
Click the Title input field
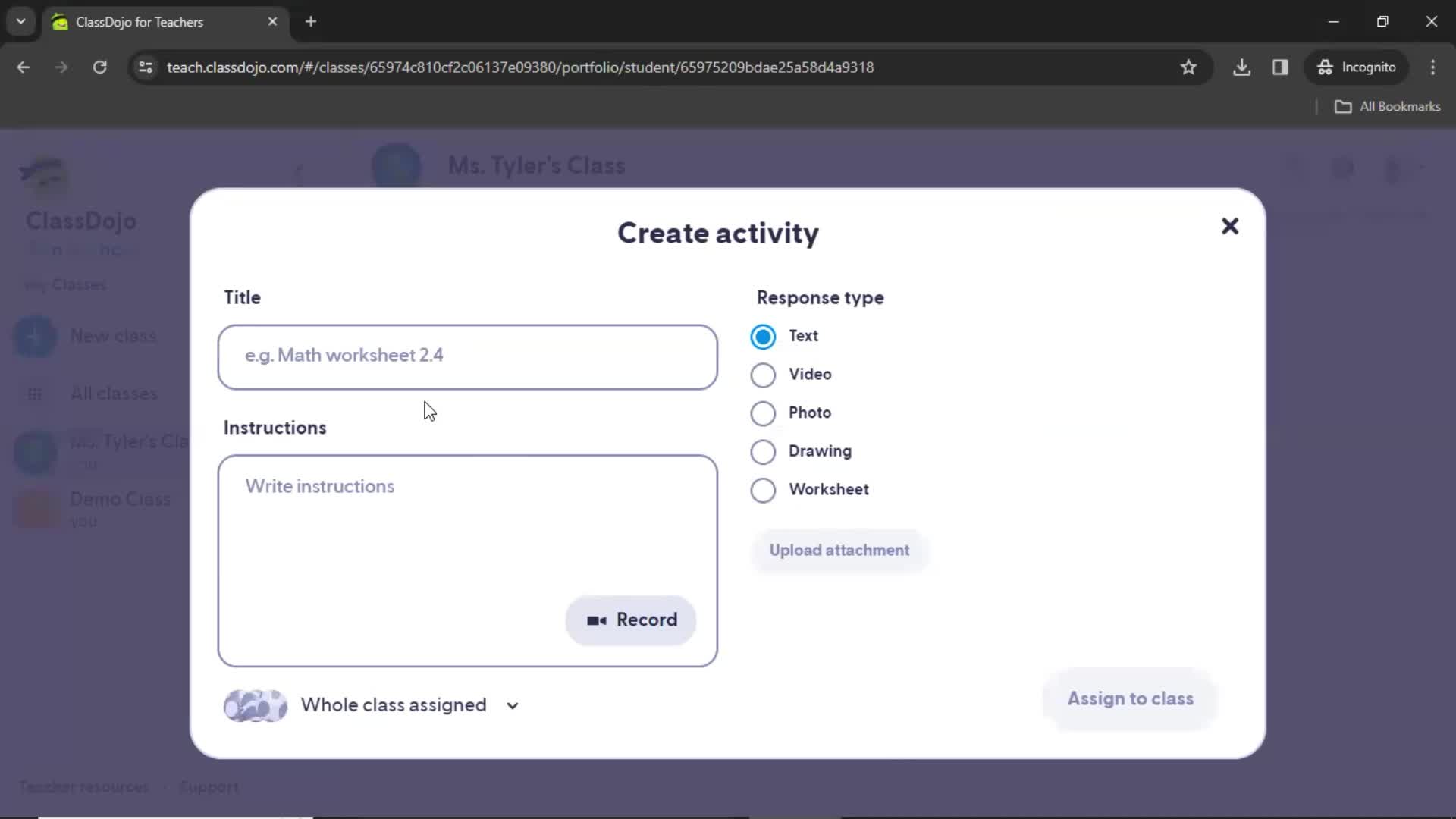coord(468,356)
